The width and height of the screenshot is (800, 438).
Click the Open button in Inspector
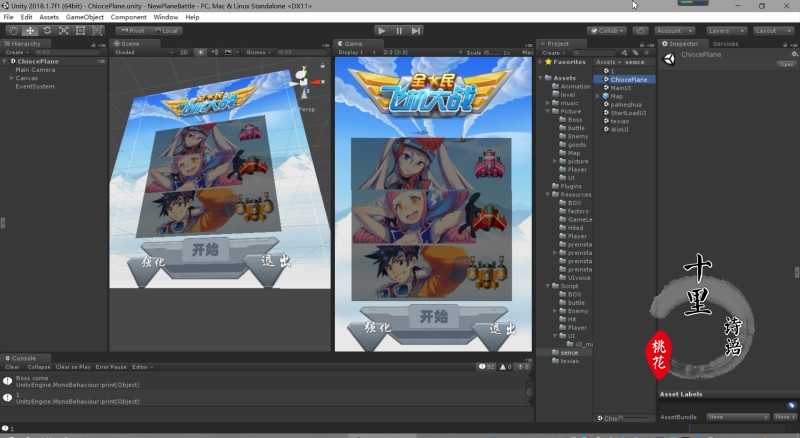point(786,64)
